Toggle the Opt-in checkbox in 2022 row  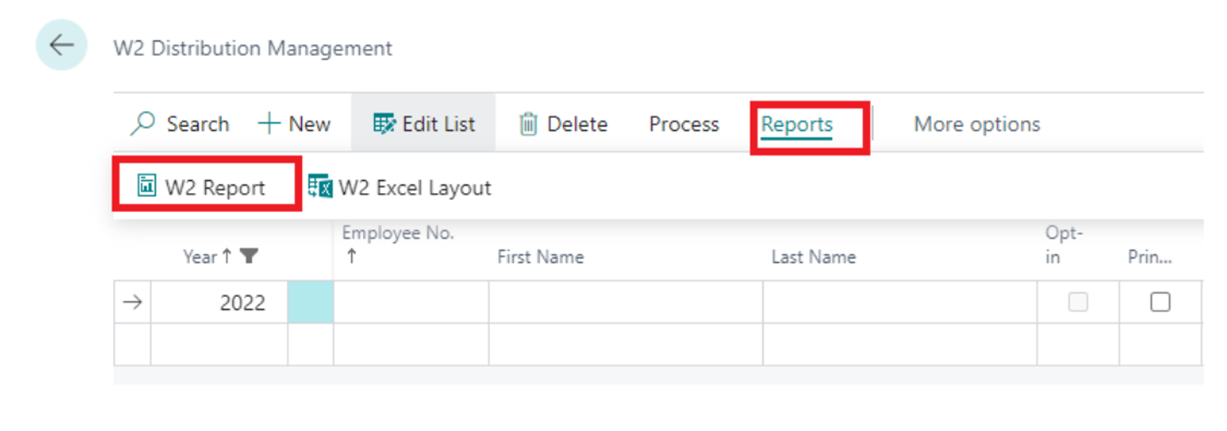pos(1078,302)
